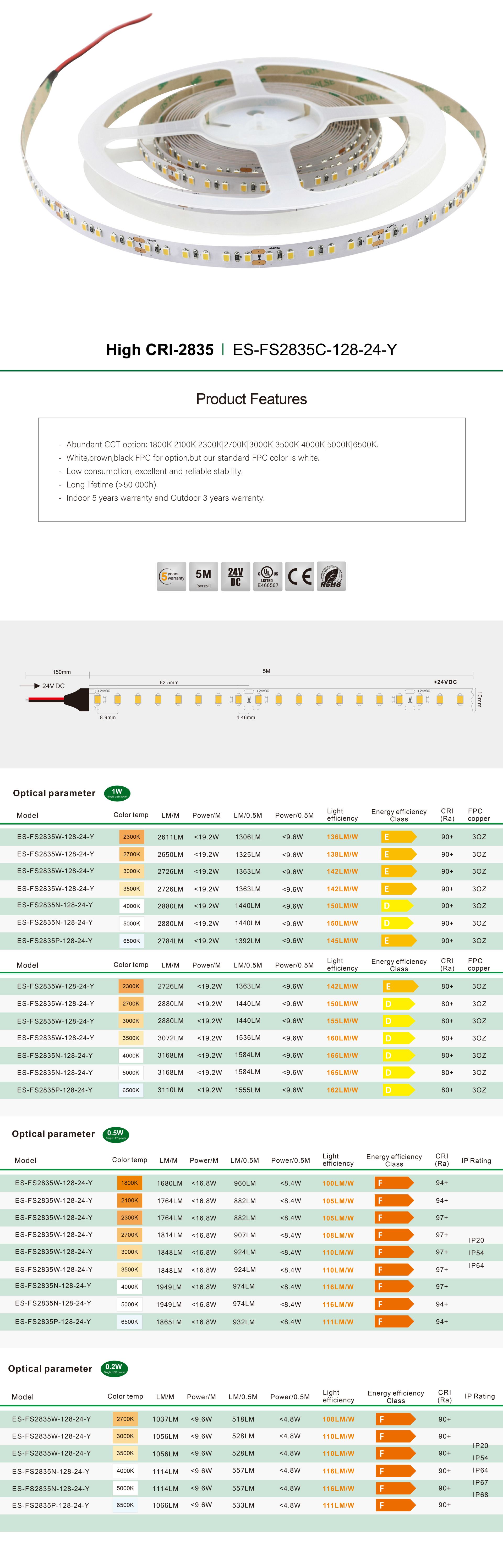Click the green 1W single LED power badge
Image resolution: width=503 pixels, height=1568 pixels.
click(x=117, y=793)
